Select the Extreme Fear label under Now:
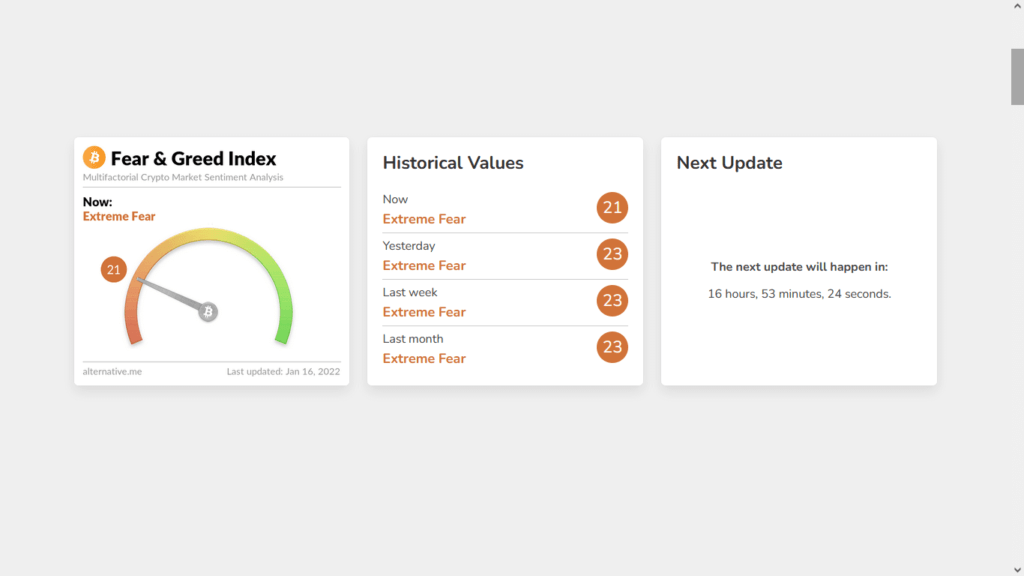Viewport: 1024px width, 576px height. [119, 217]
